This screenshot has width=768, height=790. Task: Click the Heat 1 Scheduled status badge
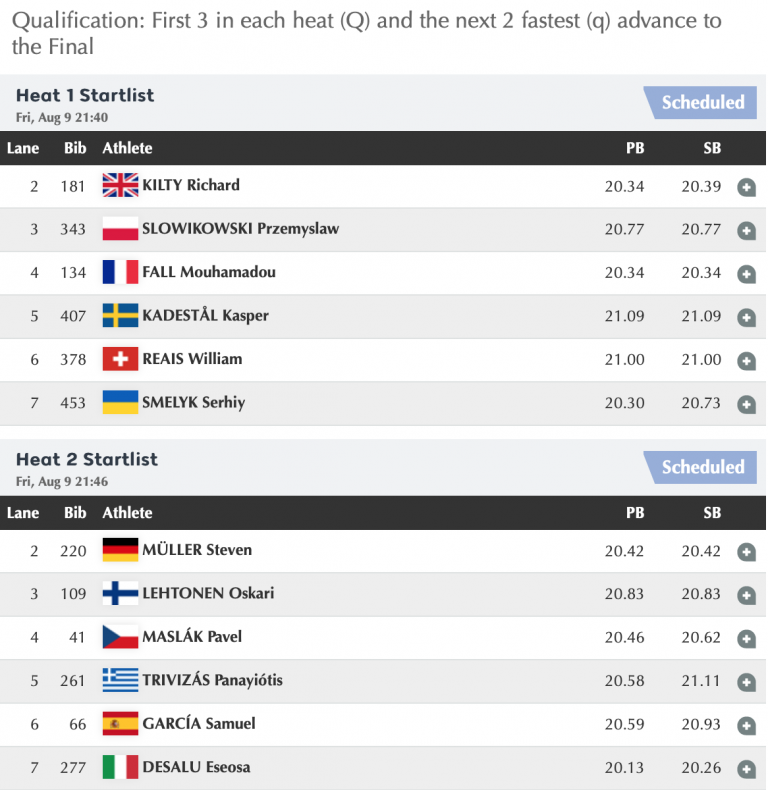[x=701, y=102]
